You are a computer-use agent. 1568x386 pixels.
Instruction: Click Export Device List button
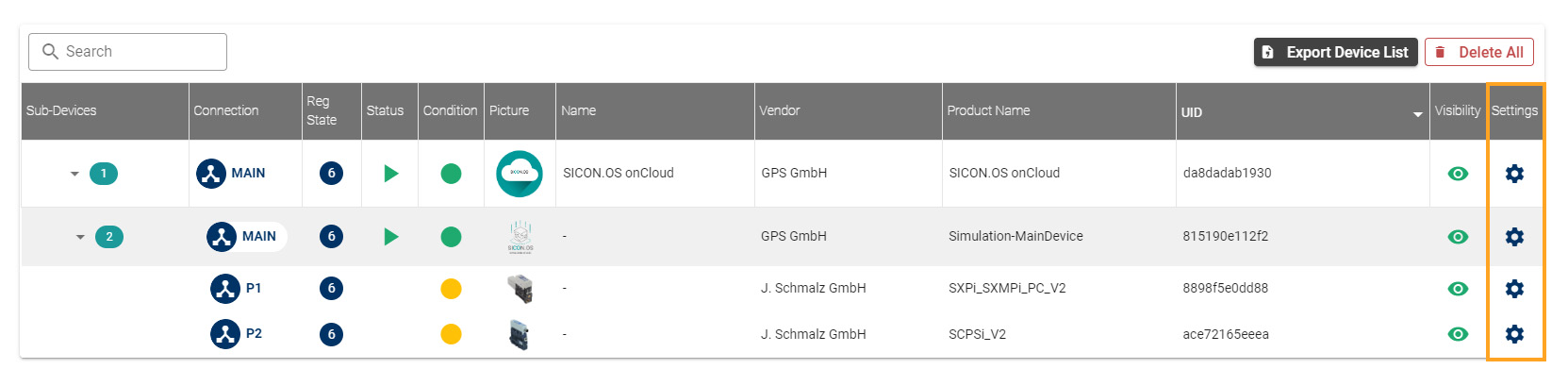point(1335,53)
